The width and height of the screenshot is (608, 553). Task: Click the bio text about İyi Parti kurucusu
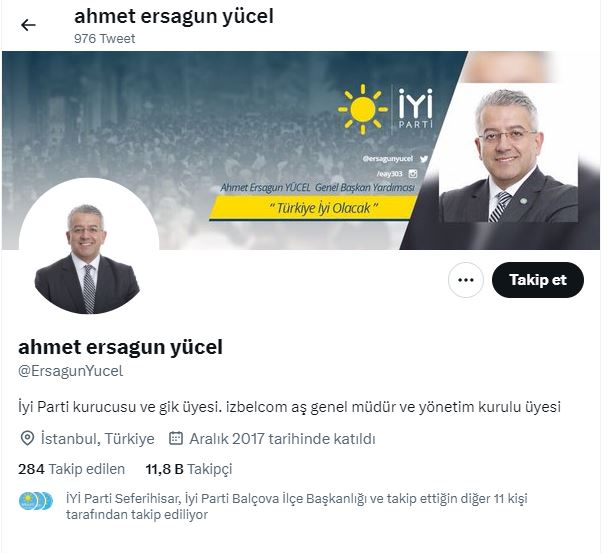tap(289, 407)
